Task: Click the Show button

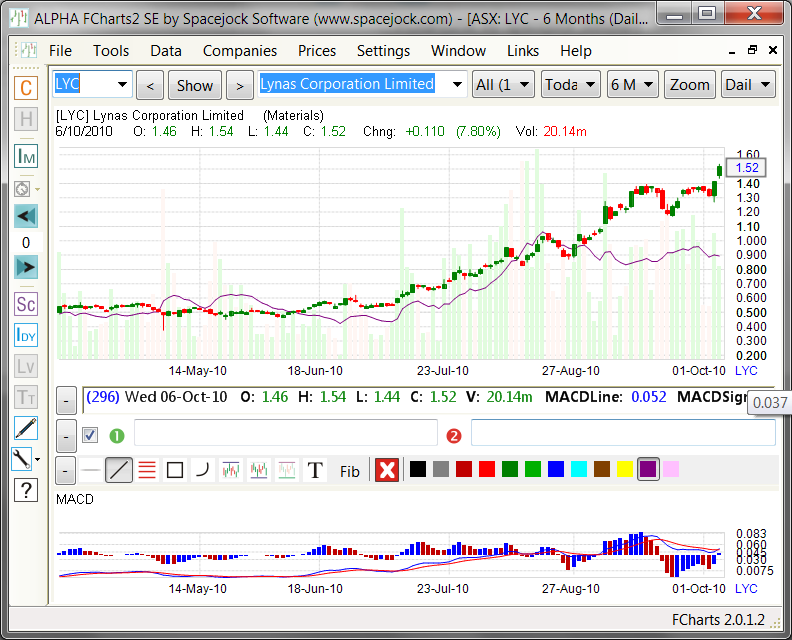Action: tap(194, 85)
